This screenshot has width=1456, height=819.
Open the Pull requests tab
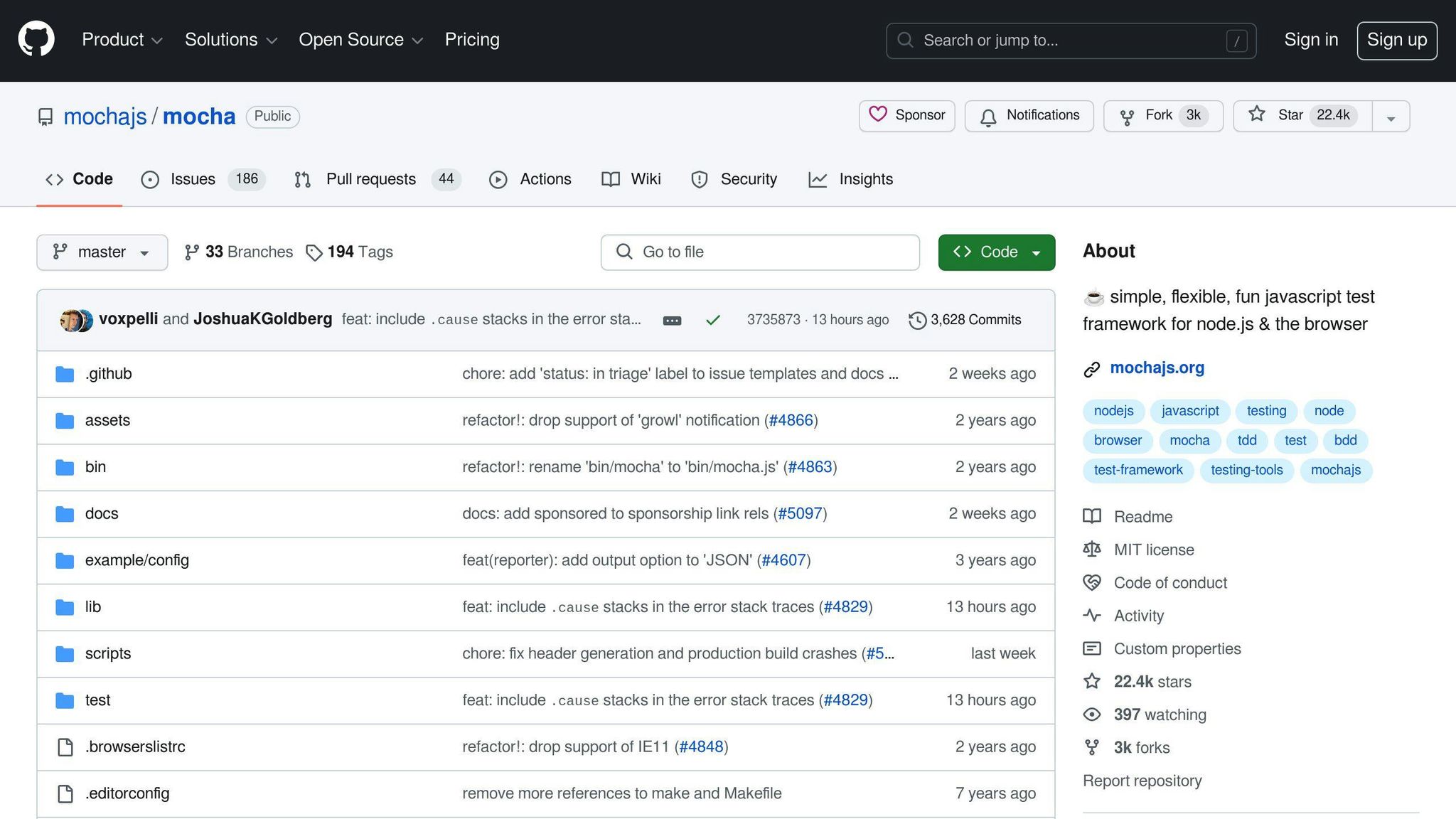coord(370,179)
